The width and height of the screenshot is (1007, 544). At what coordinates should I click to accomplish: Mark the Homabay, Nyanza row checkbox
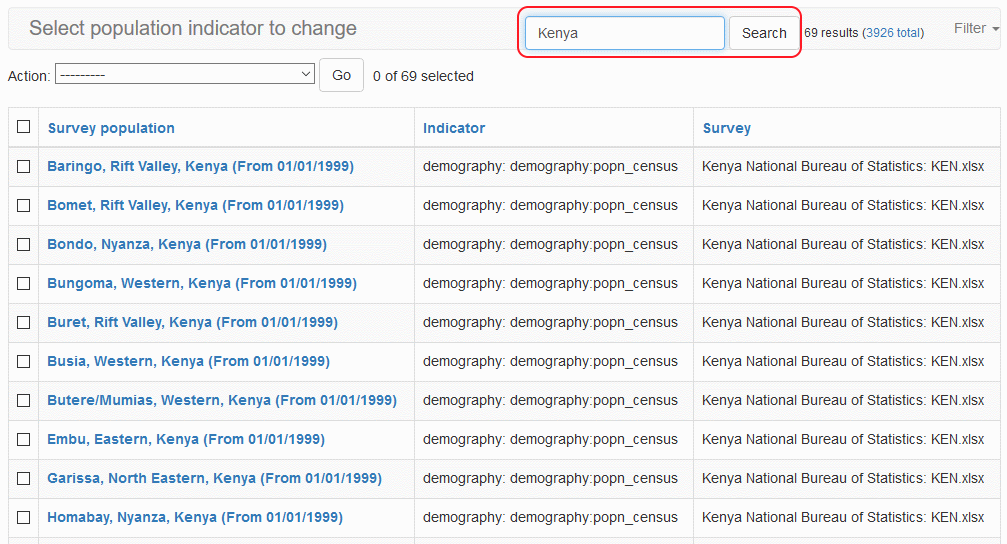coord(23,518)
